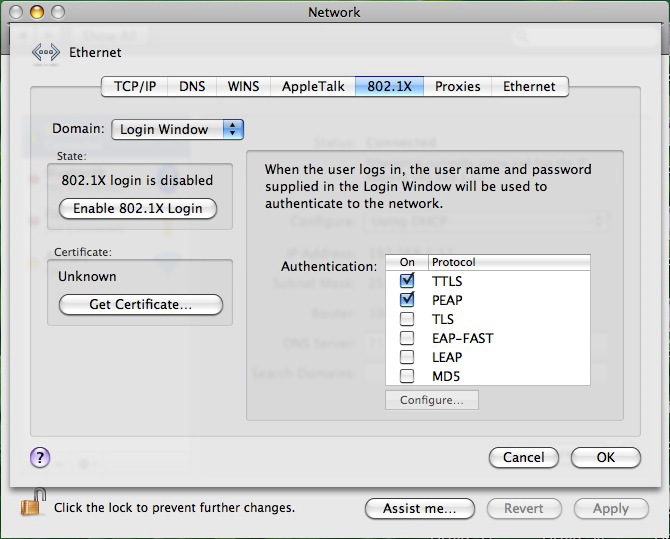Viewport: 670px width, 539px height.
Task: Select the TLS row label
Action: (x=443, y=319)
